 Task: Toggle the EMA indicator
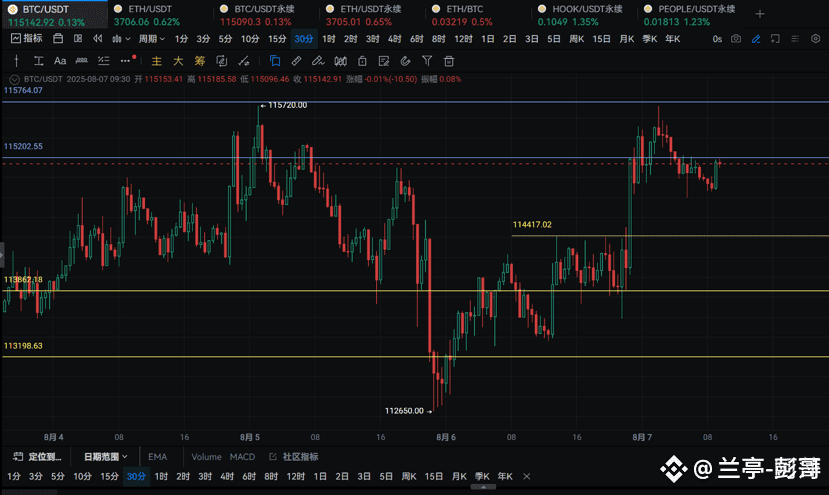coord(158,456)
